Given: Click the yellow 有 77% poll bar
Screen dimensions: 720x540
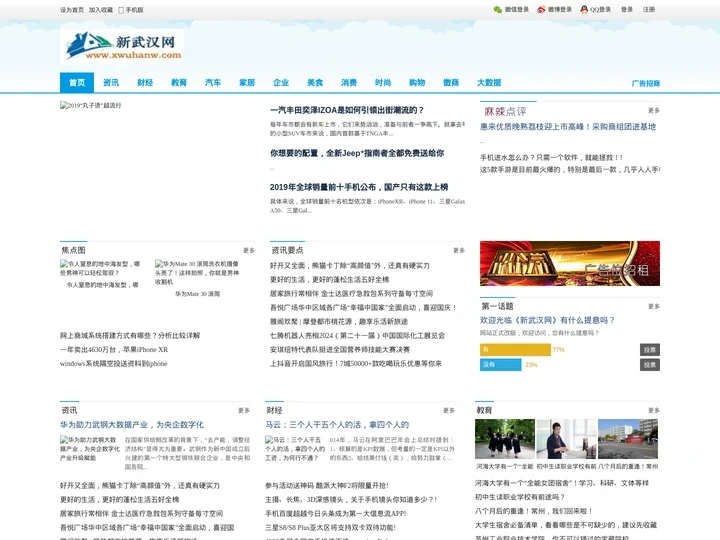Looking at the screenshot, I should point(515,350).
